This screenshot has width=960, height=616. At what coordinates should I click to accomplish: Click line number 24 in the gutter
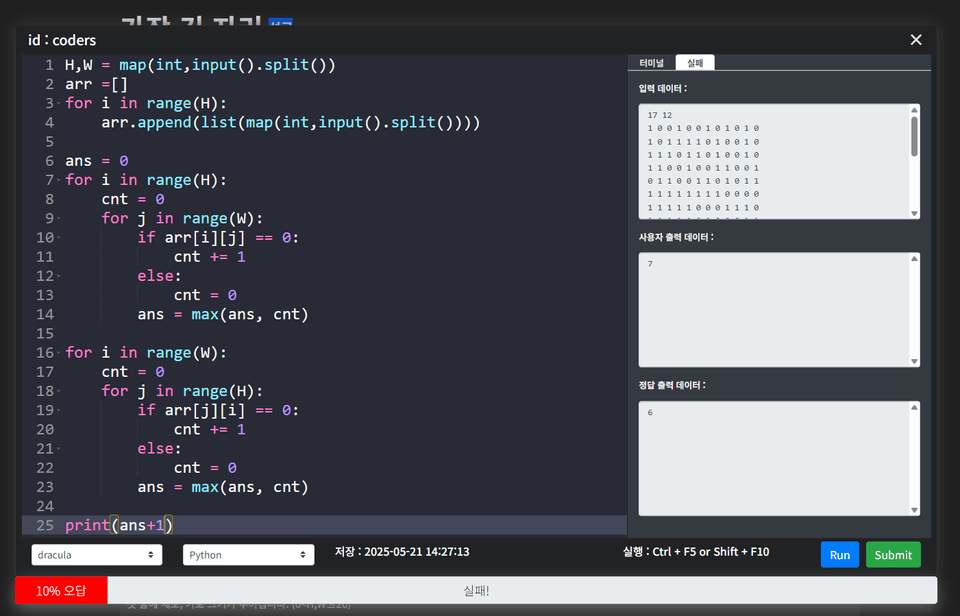[45, 506]
